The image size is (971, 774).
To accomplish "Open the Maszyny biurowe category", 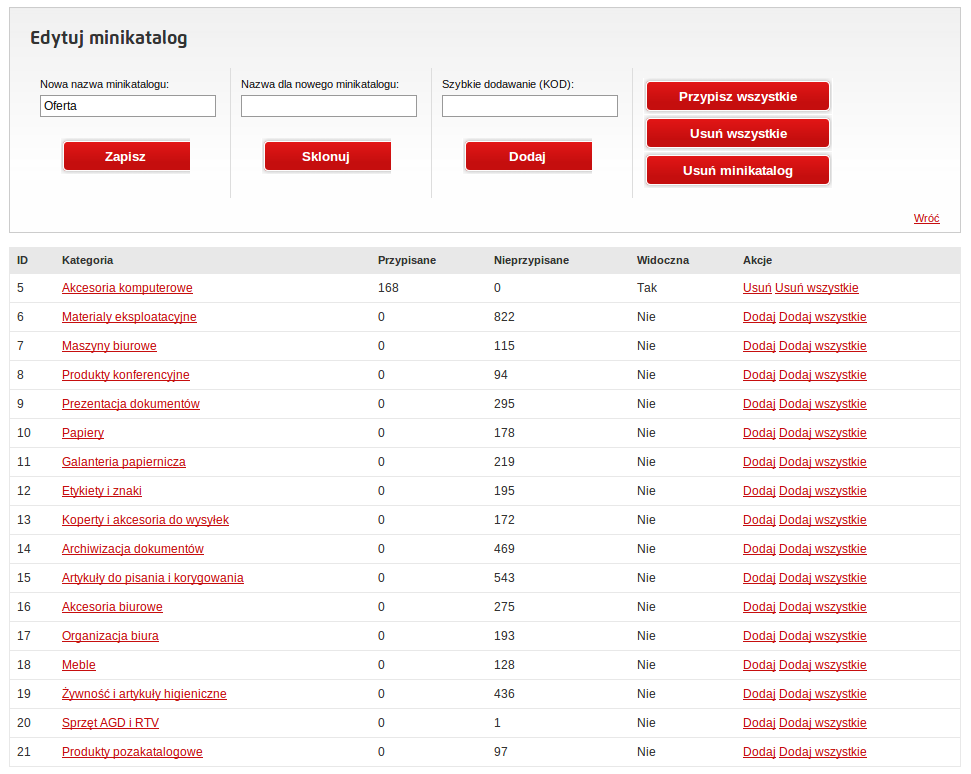I will tap(109, 346).
